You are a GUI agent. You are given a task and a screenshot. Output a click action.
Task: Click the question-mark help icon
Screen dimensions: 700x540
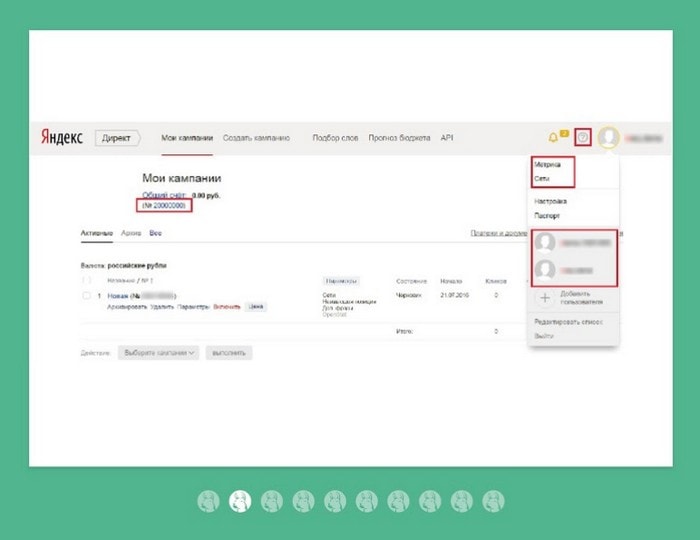pyautogui.click(x=583, y=137)
